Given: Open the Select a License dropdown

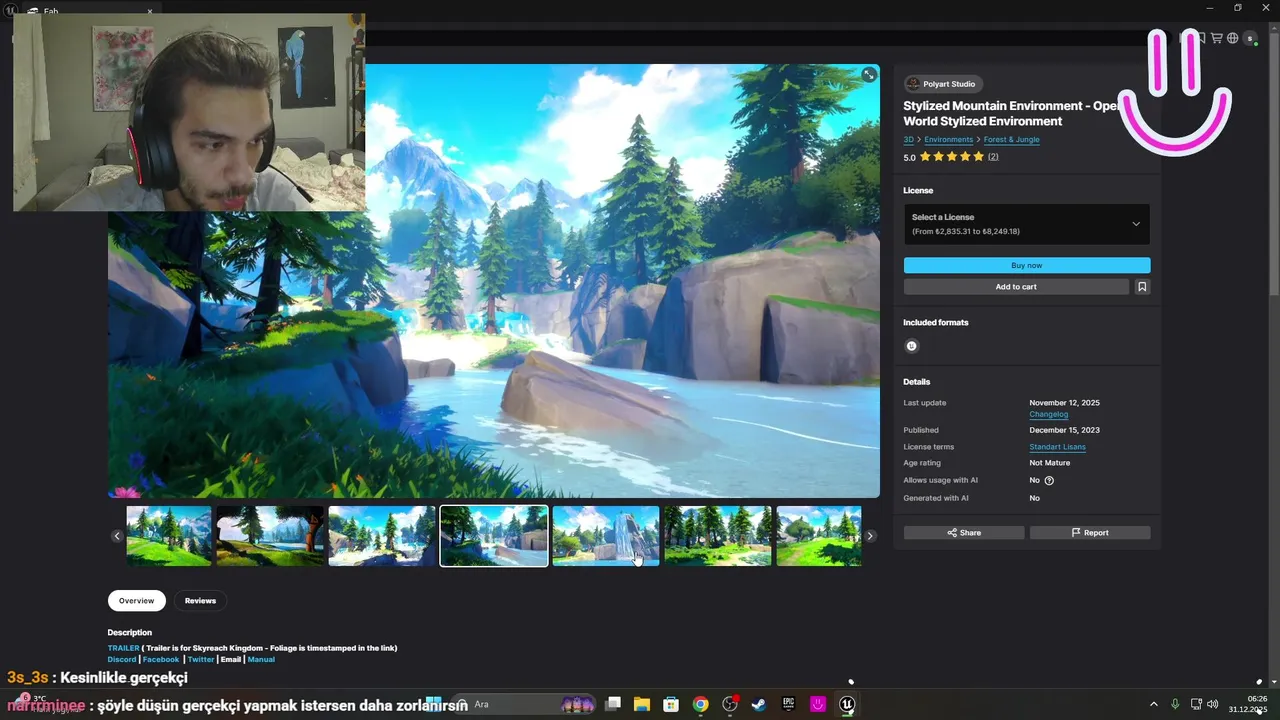Looking at the screenshot, I should coord(1026,224).
